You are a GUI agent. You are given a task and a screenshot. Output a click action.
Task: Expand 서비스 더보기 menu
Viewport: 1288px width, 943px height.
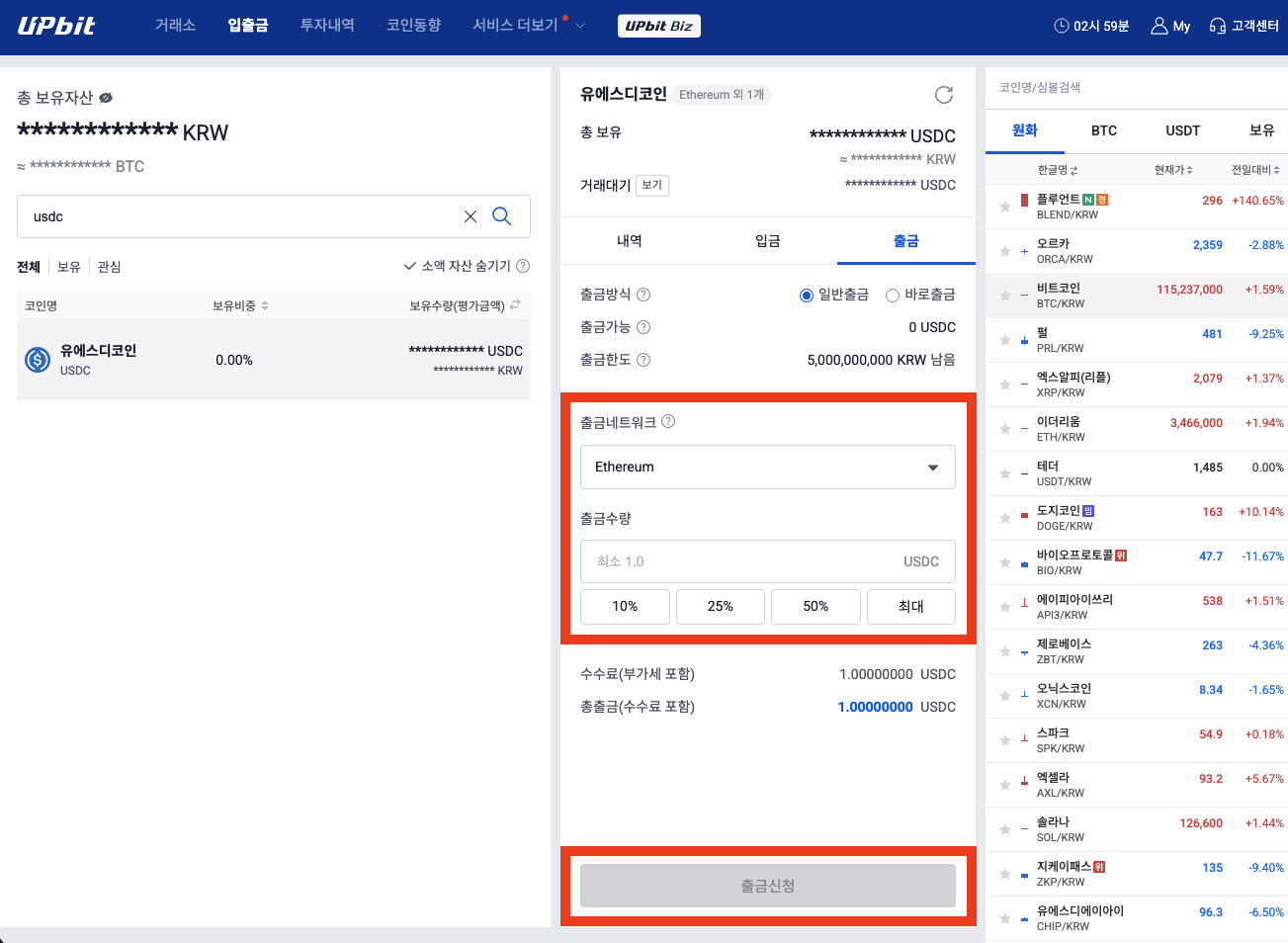click(x=529, y=25)
